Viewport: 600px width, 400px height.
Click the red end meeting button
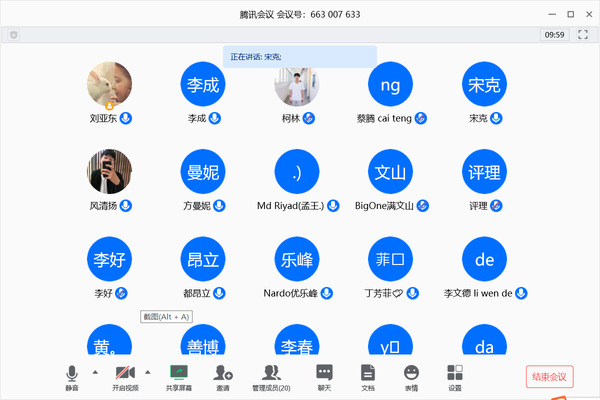550,377
